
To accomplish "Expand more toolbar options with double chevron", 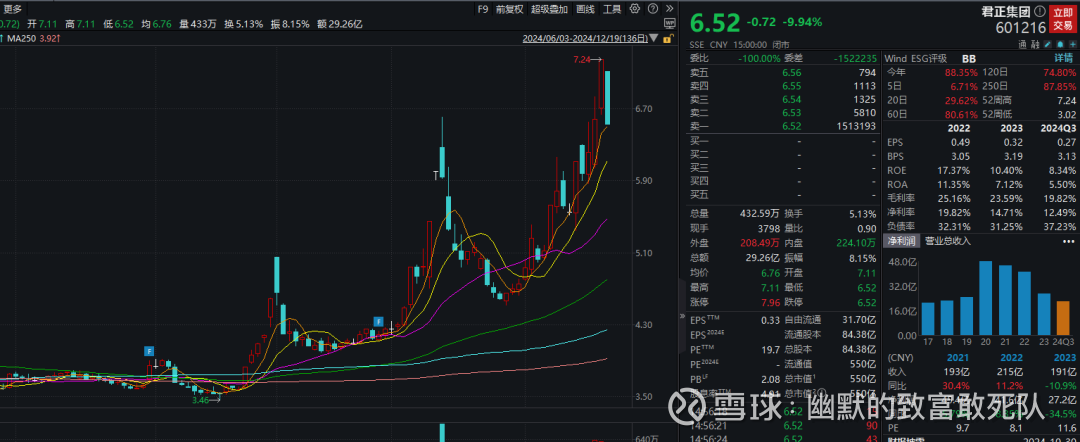I will click(x=669, y=8).
